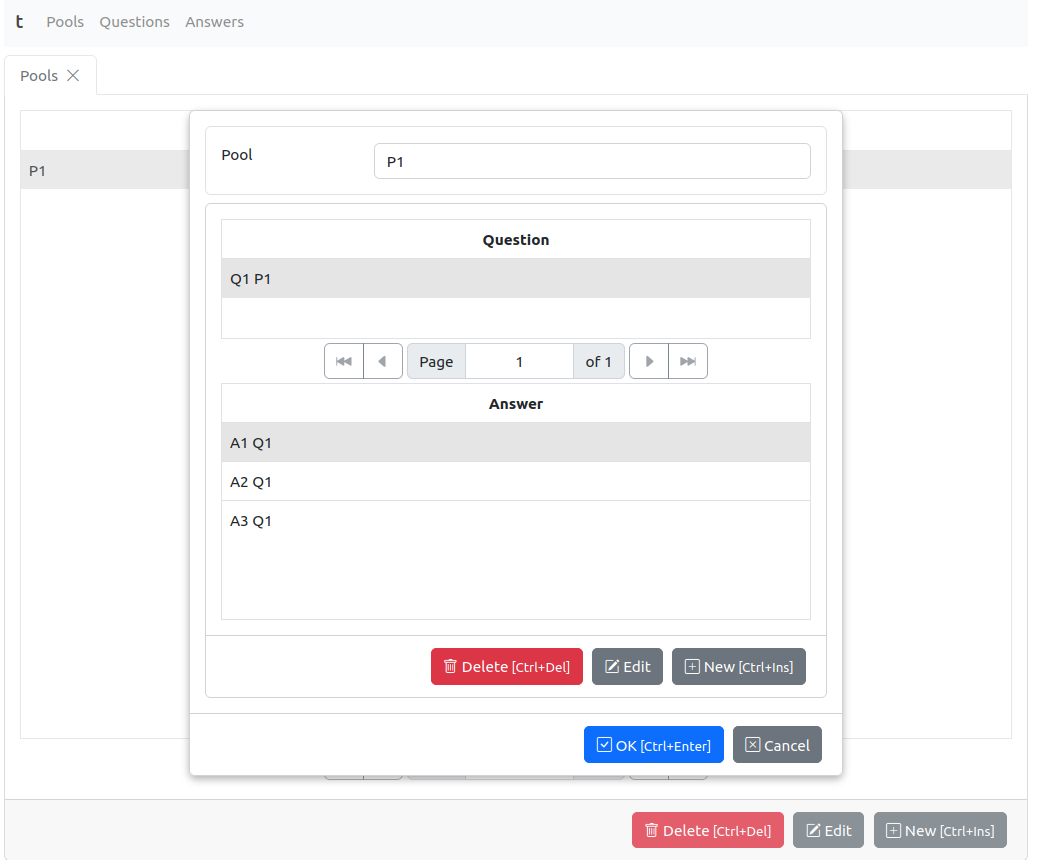
Task: Focus the Pool name input field
Action: [x=591, y=161]
